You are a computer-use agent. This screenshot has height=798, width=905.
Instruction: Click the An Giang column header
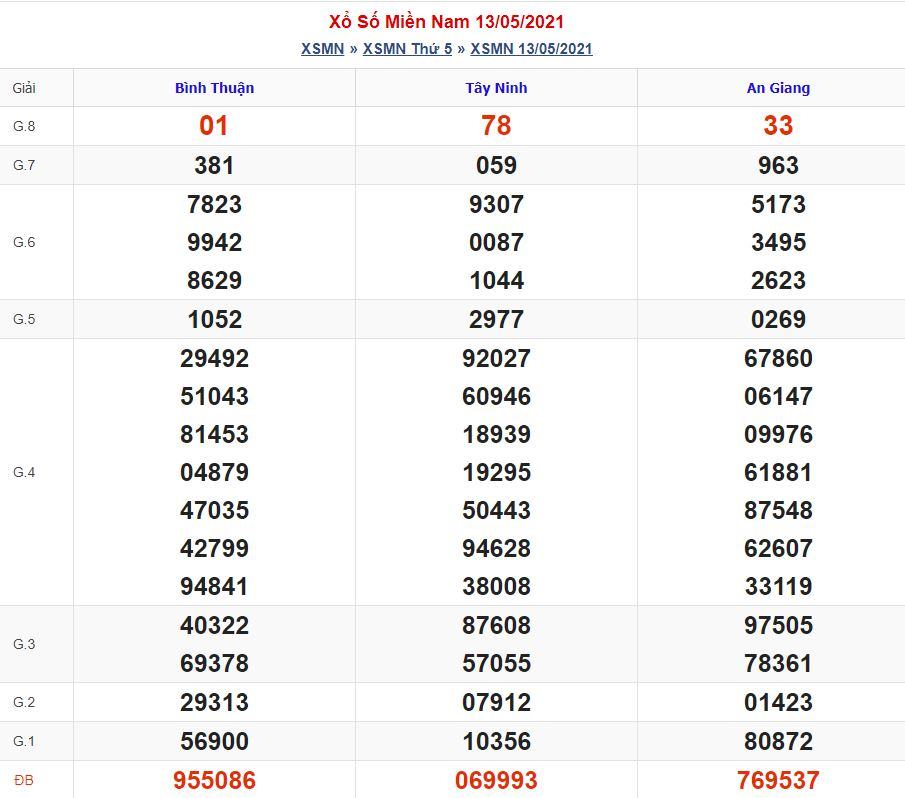coord(778,88)
